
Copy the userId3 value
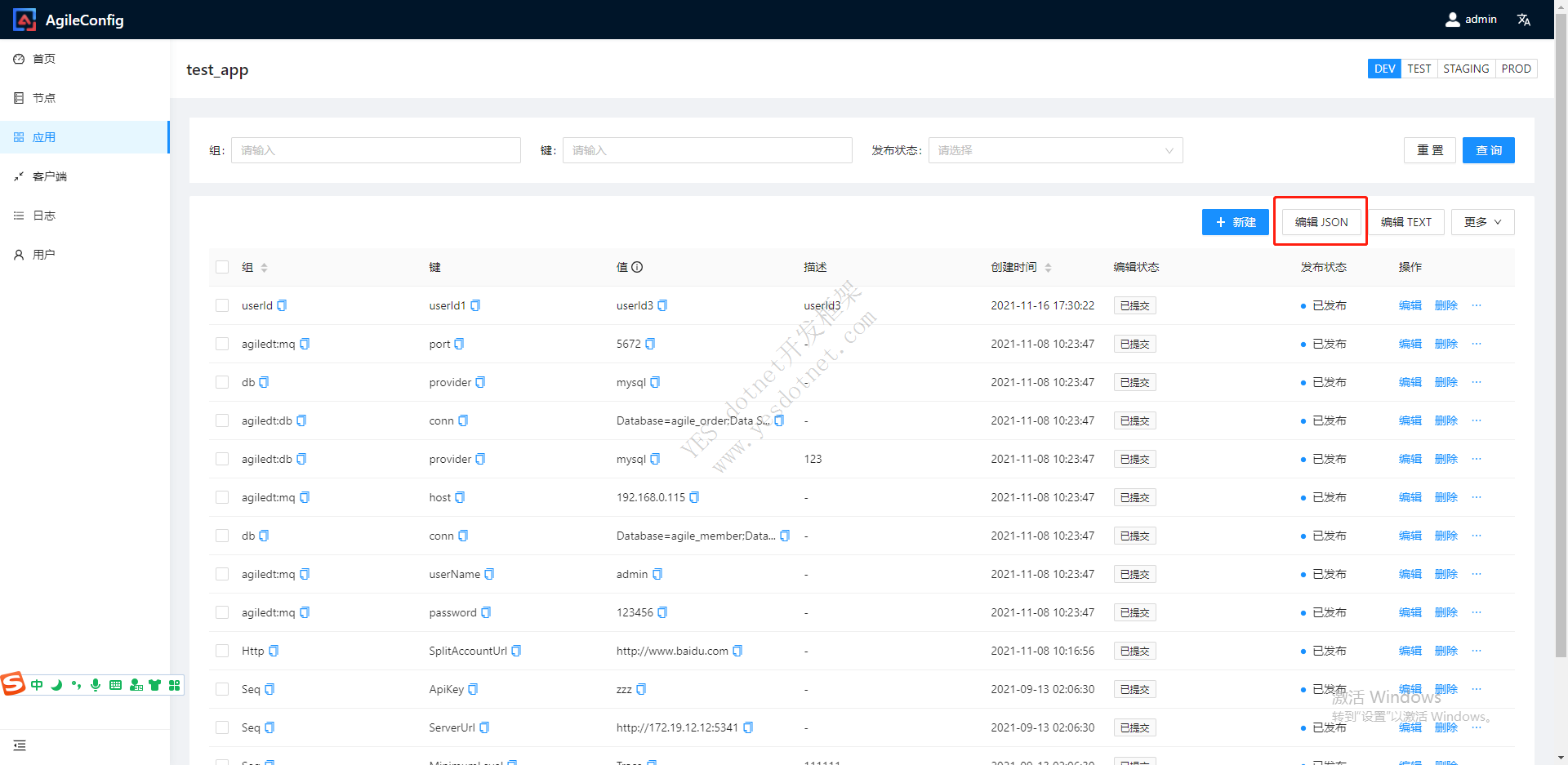(662, 305)
